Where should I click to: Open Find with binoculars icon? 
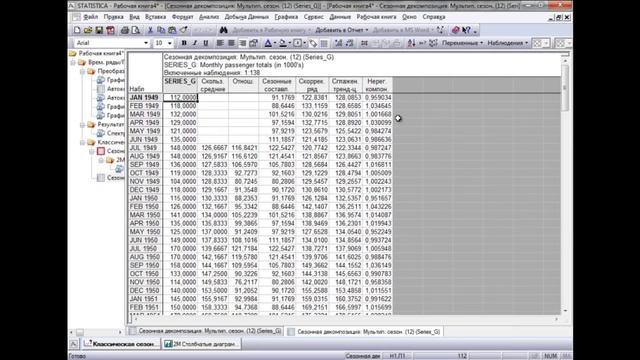click(x=223, y=30)
